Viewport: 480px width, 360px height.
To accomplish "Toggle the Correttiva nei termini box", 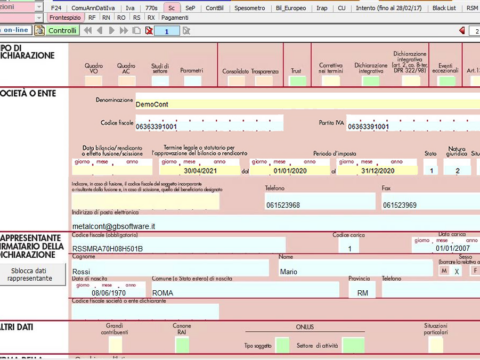I will [331, 81].
